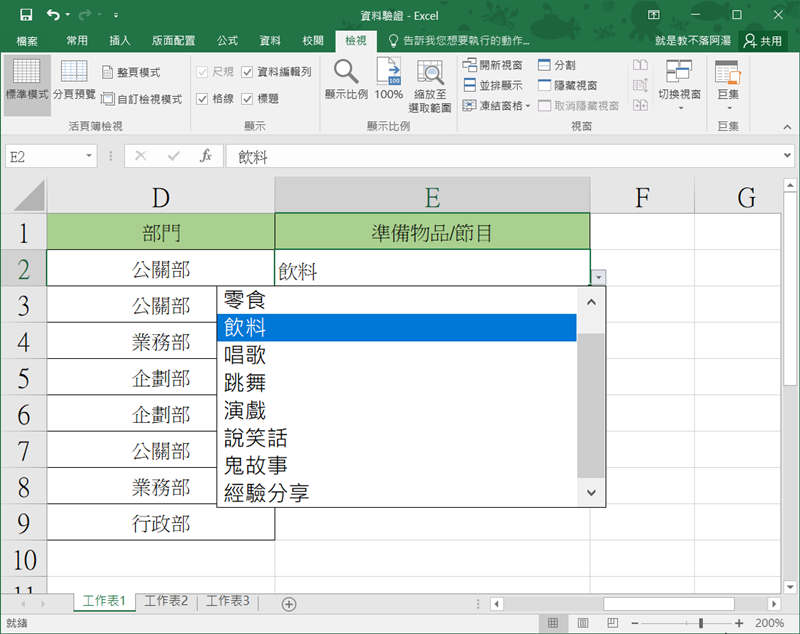Open the 切換視窗 switch windows menu

pyautogui.click(x=678, y=80)
